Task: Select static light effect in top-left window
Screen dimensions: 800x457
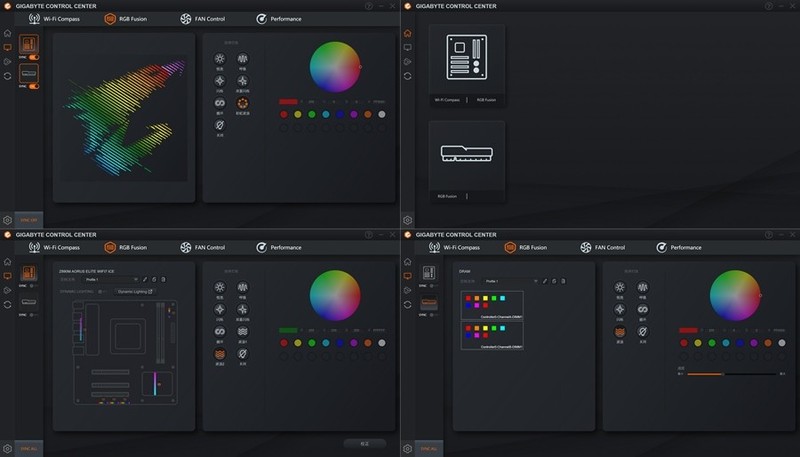Action: coord(220,60)
